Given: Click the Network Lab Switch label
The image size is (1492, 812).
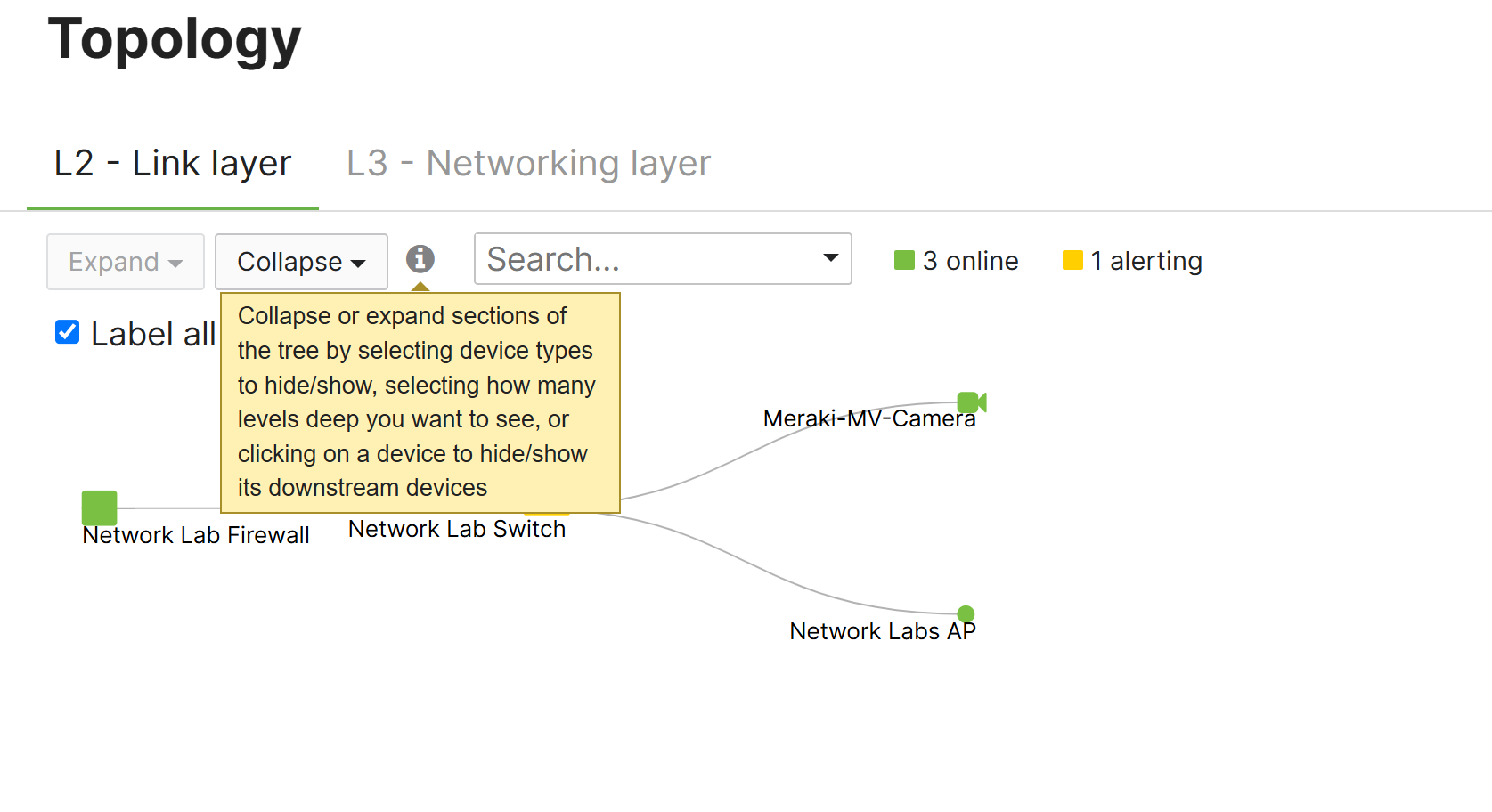Looking at the screenshot, I should point(457,529).
